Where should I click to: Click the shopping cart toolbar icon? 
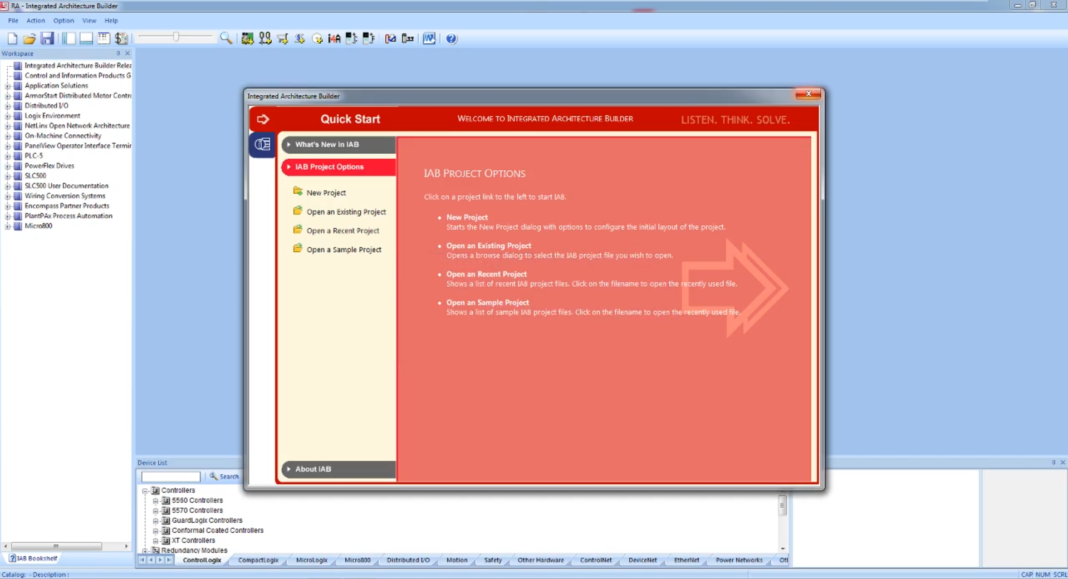tap(283, 39)
